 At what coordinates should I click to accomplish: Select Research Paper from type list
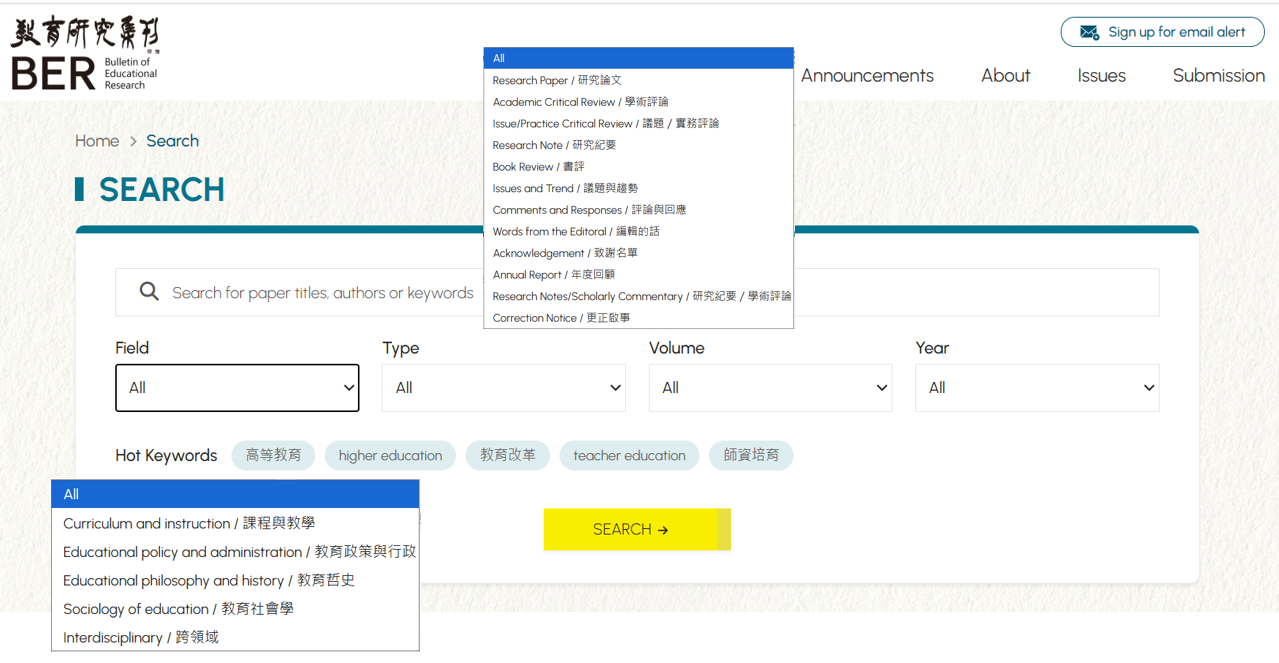557,80
